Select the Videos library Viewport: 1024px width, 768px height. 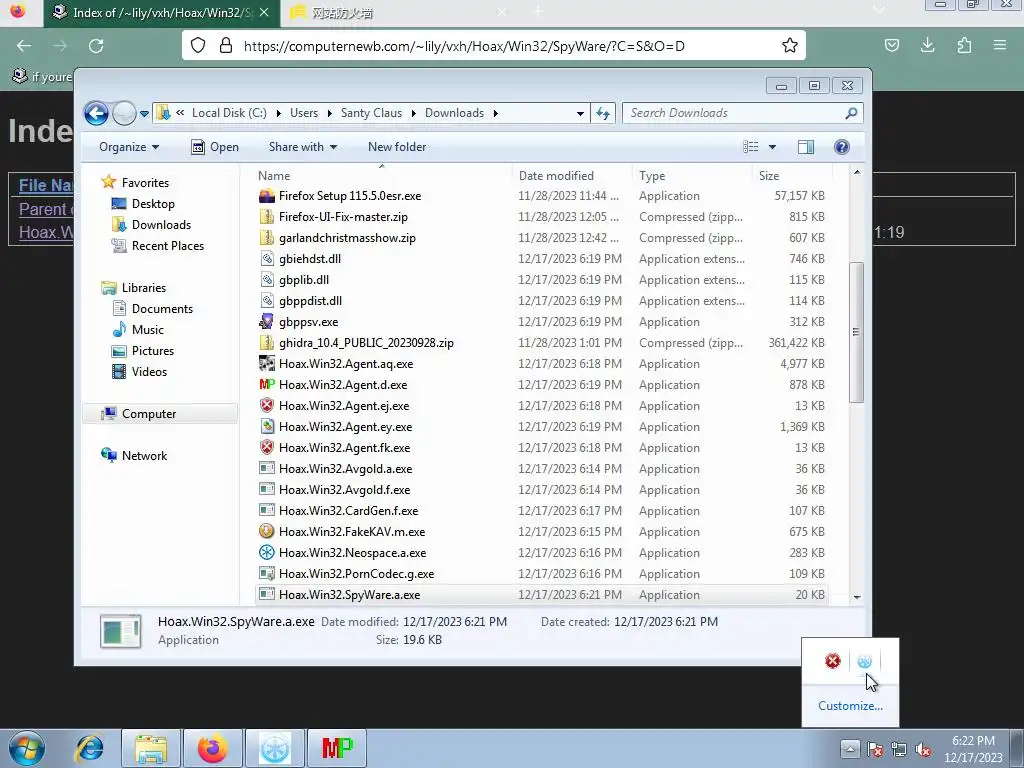pos(149,372)
